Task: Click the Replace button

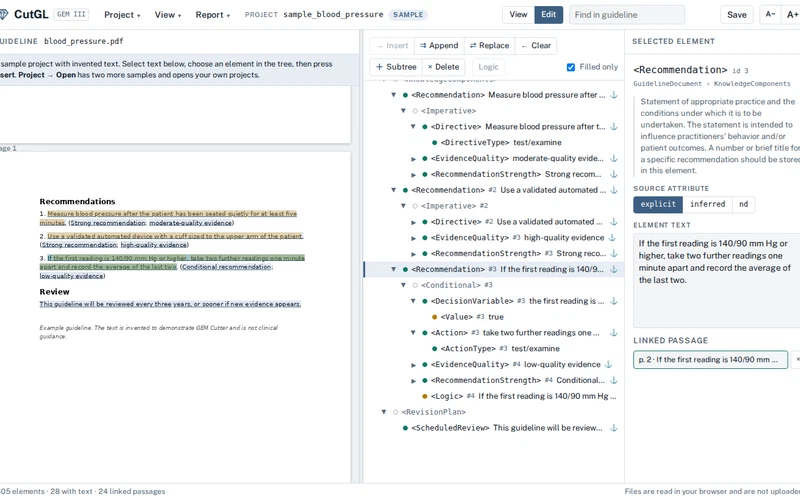Action: tap(489, 45)
